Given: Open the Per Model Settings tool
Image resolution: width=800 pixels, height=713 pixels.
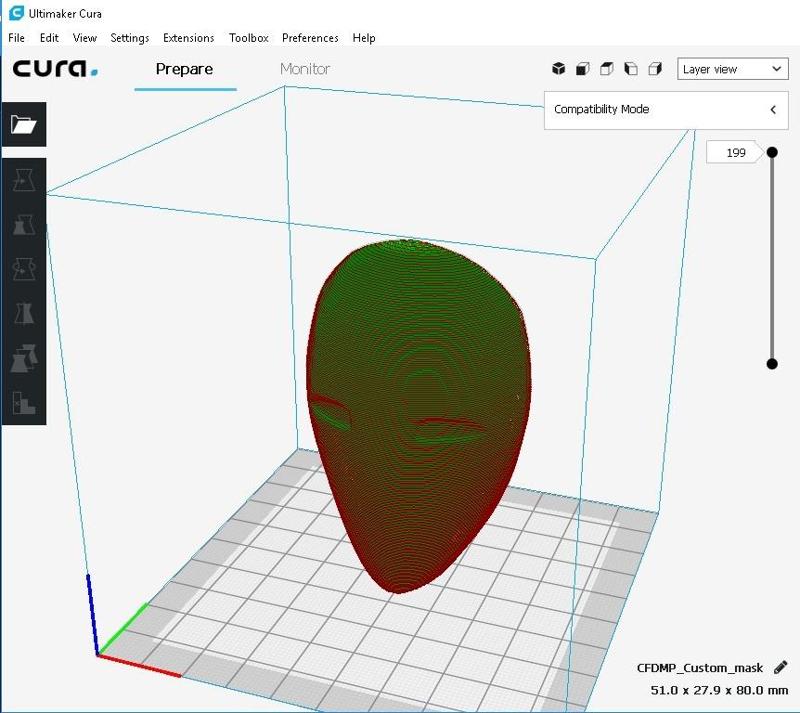Looking at the screenshot, I should (23, 357).
